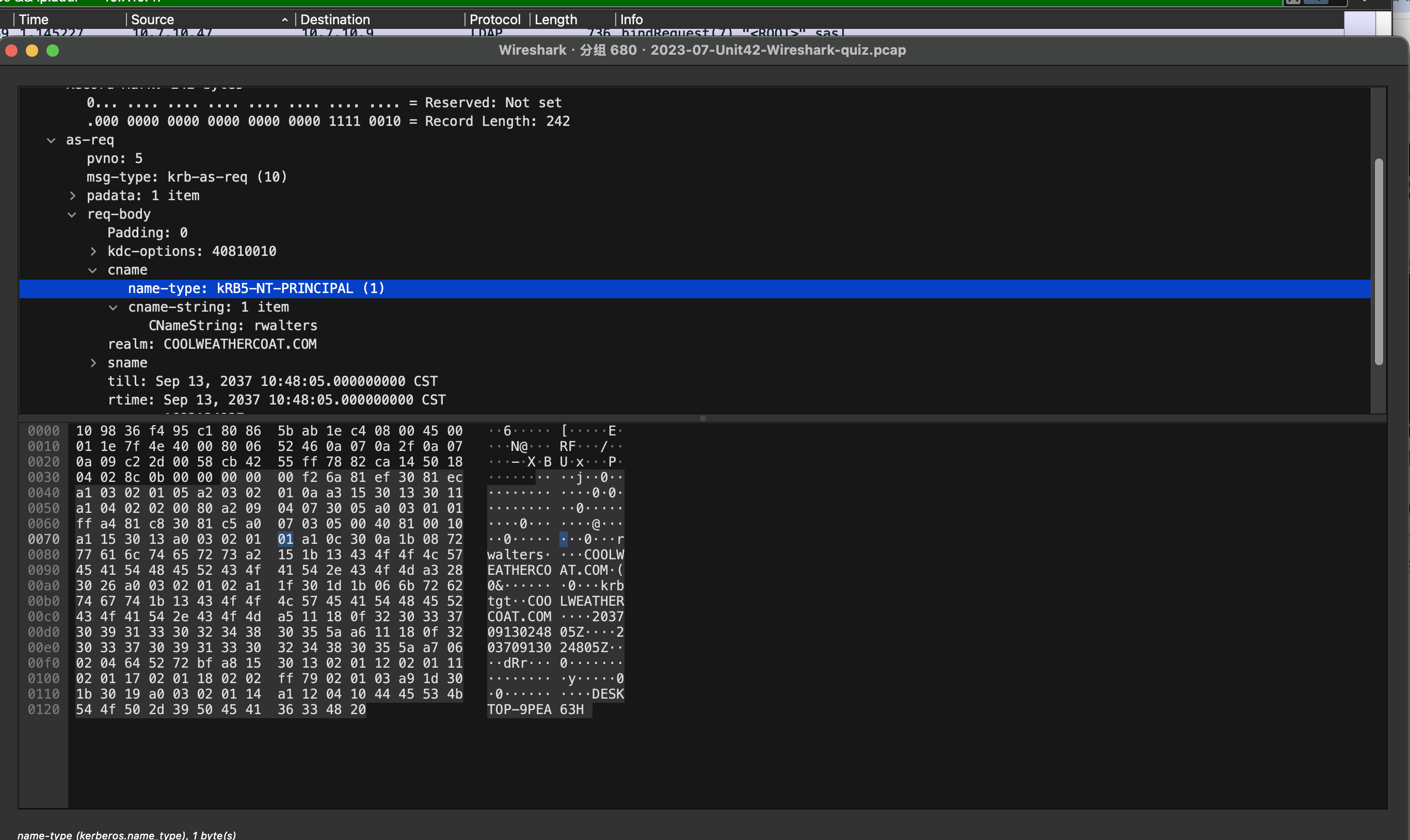Collapse the cname tree node
This screenshot has height=840, width=1410.
click(93, 270)
